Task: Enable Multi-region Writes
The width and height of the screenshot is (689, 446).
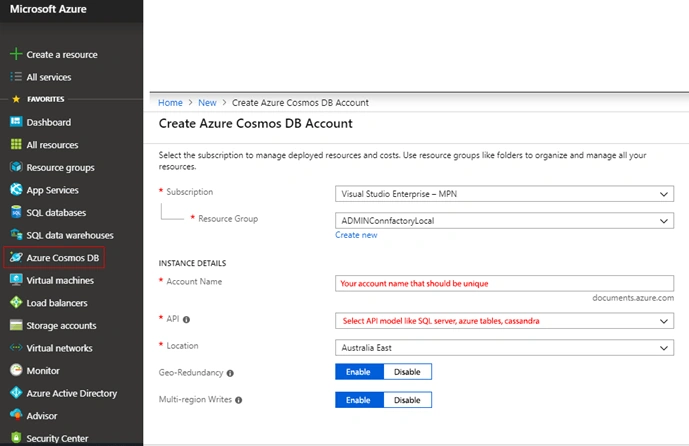Action: 359,400
